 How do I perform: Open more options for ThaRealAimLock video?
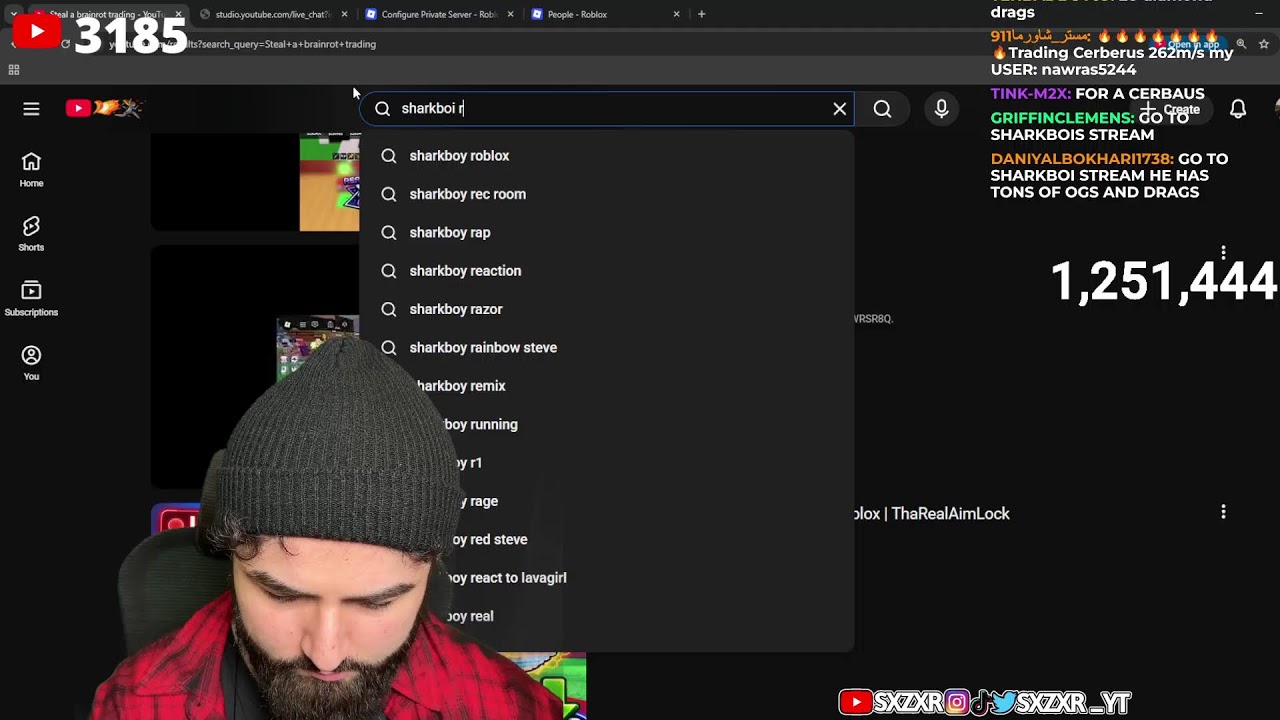point(1223,512)
